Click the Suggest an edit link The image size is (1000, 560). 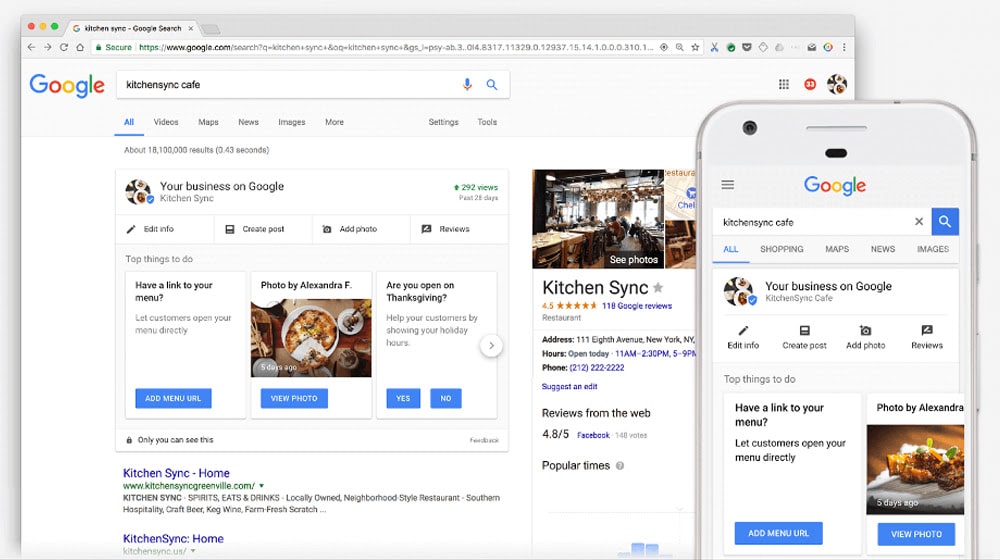[x=570, y=387]
